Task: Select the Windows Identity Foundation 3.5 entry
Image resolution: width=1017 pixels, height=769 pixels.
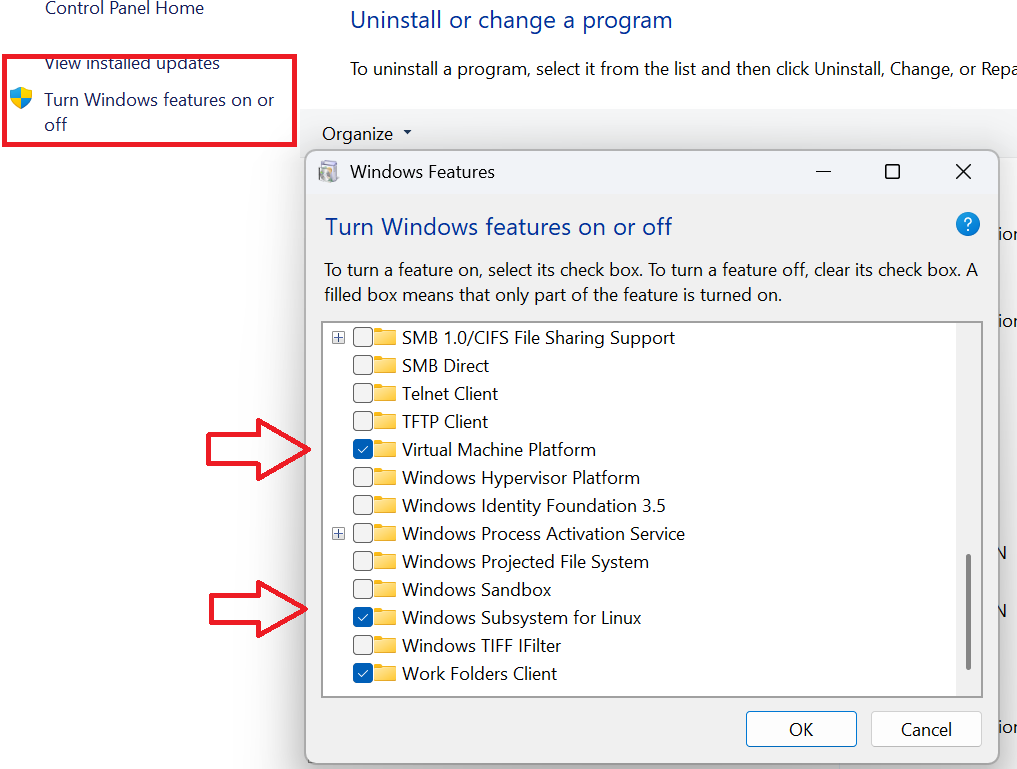Action: click(x=533, y=506)
